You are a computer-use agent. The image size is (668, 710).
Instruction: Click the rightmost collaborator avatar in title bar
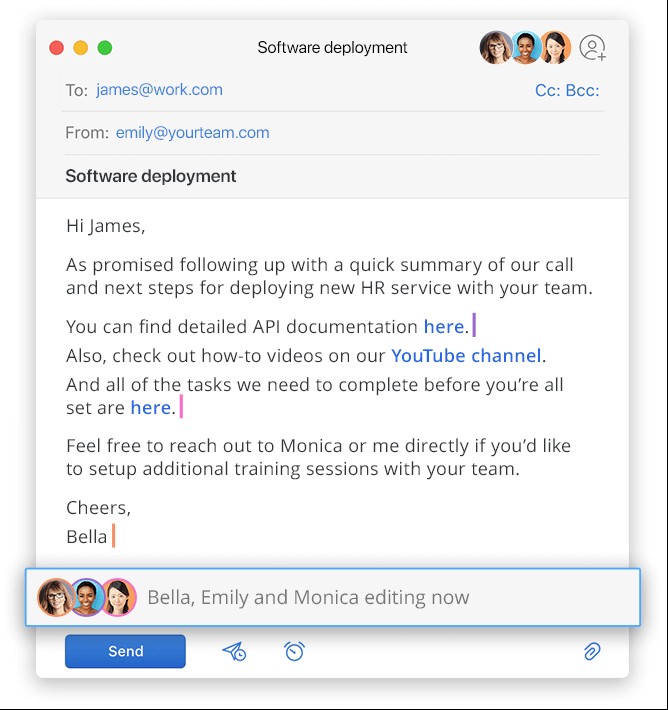tap(555, 48)
